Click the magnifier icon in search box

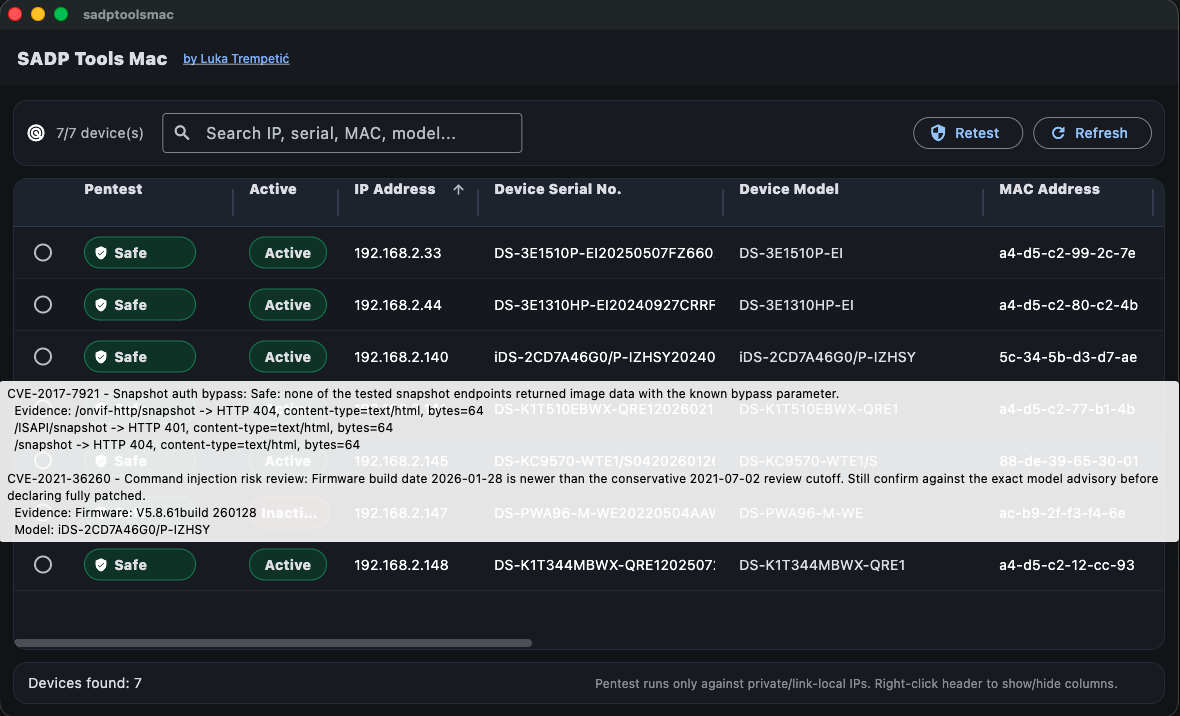[x=182, y=133]
